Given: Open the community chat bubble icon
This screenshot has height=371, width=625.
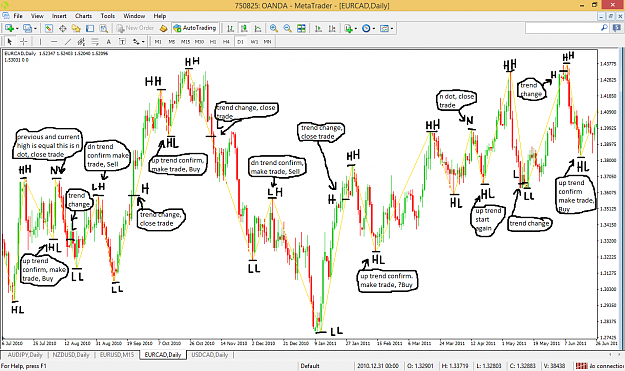Looking at the screenshot, I should click(617, 28).
